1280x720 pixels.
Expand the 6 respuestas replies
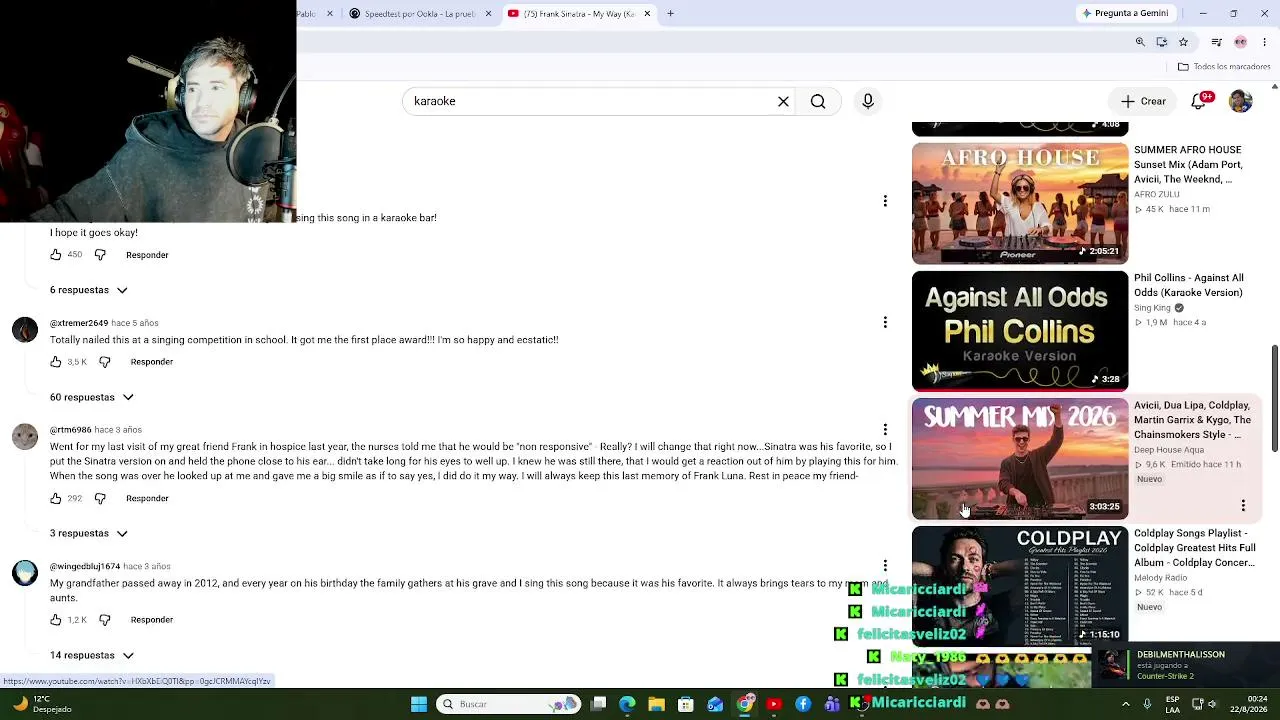[x=89, y=290]
